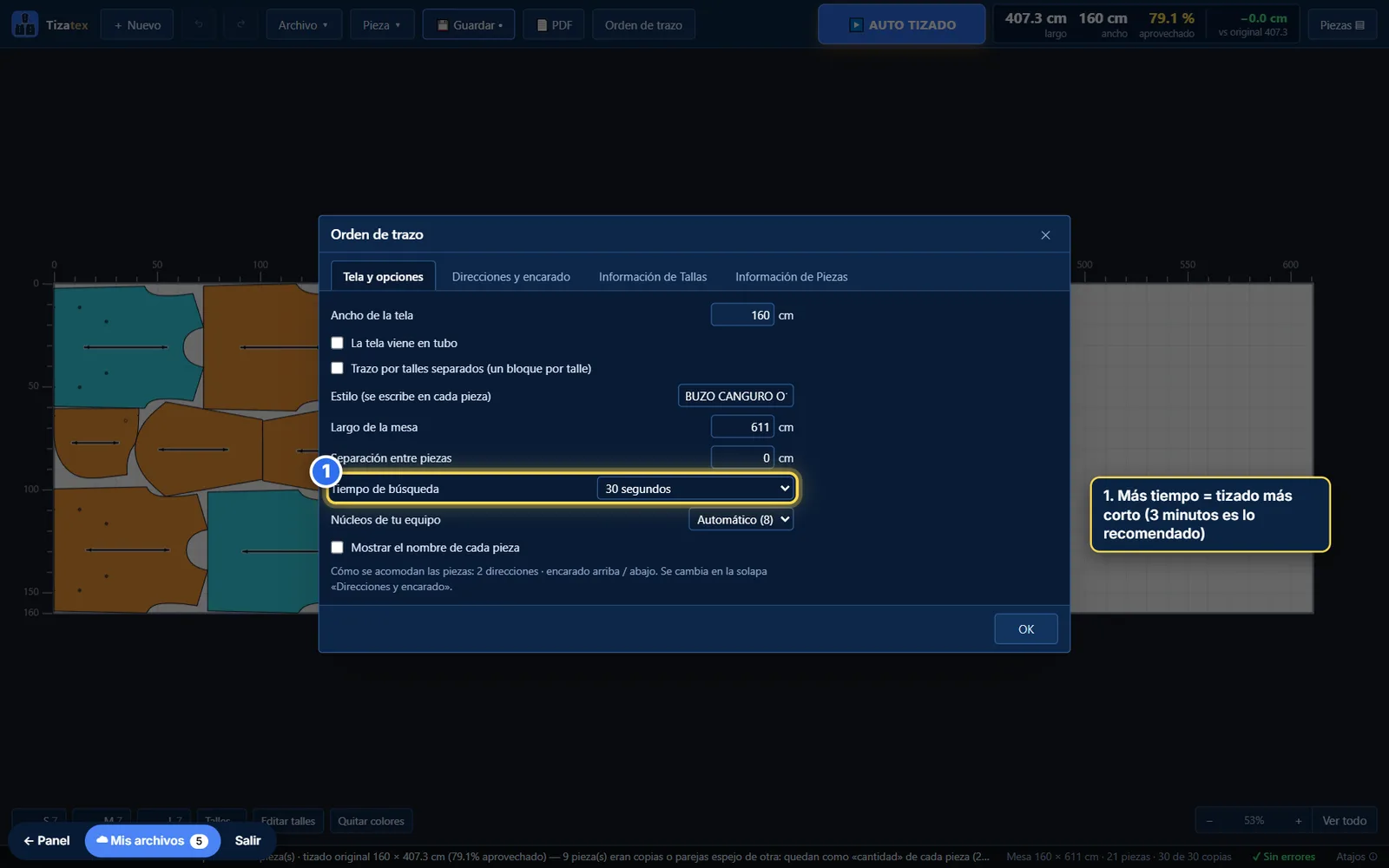Click the undo arrow icon
Viewport: 1389px width, 868px height.
click(x=199, y=25)
